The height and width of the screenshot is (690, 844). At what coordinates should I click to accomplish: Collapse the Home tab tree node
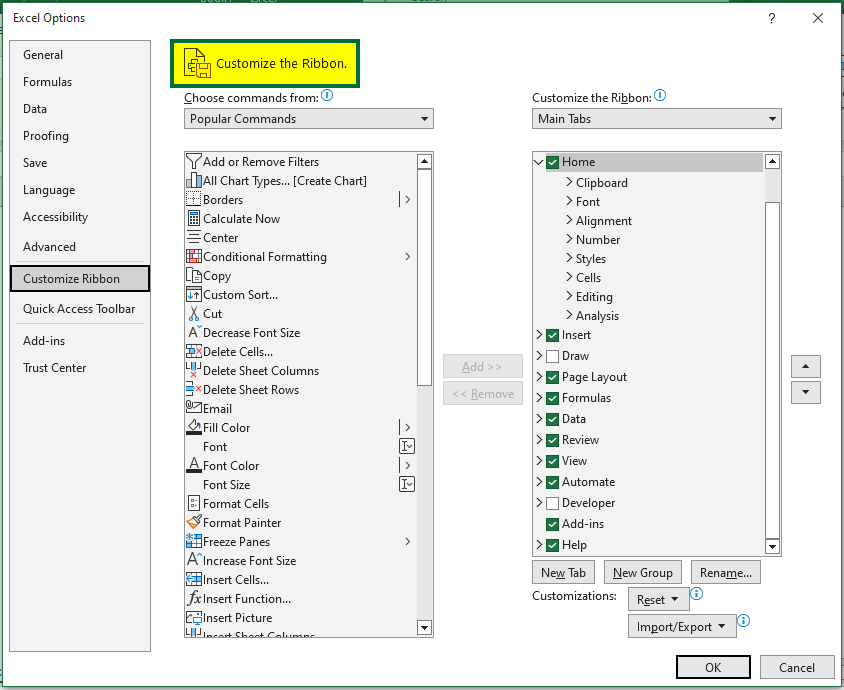click(x=539, y=161)
